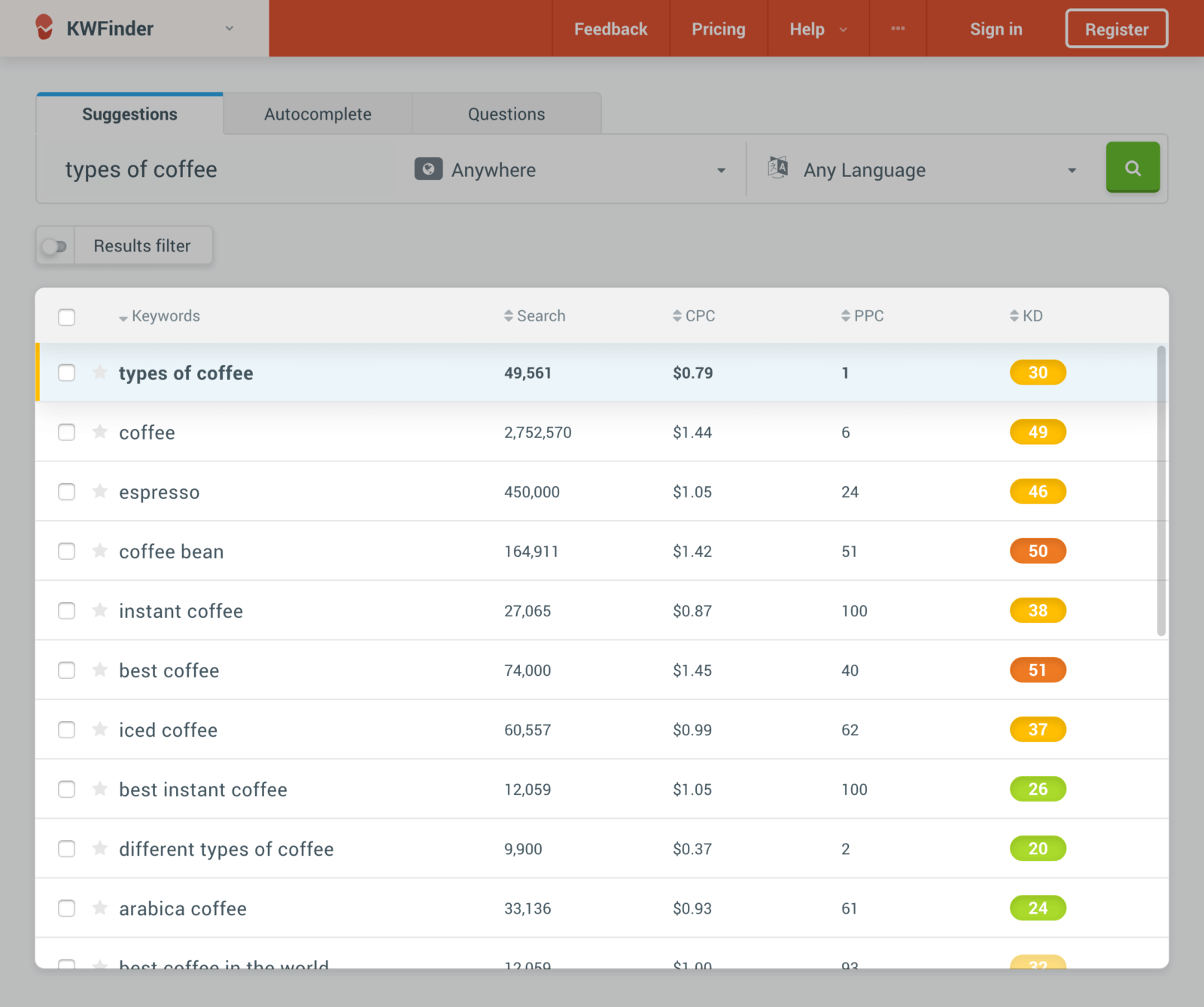Star the 'best instant coffee' keyword
This screenshot has width=1204, height=1007.
(99, 789)
